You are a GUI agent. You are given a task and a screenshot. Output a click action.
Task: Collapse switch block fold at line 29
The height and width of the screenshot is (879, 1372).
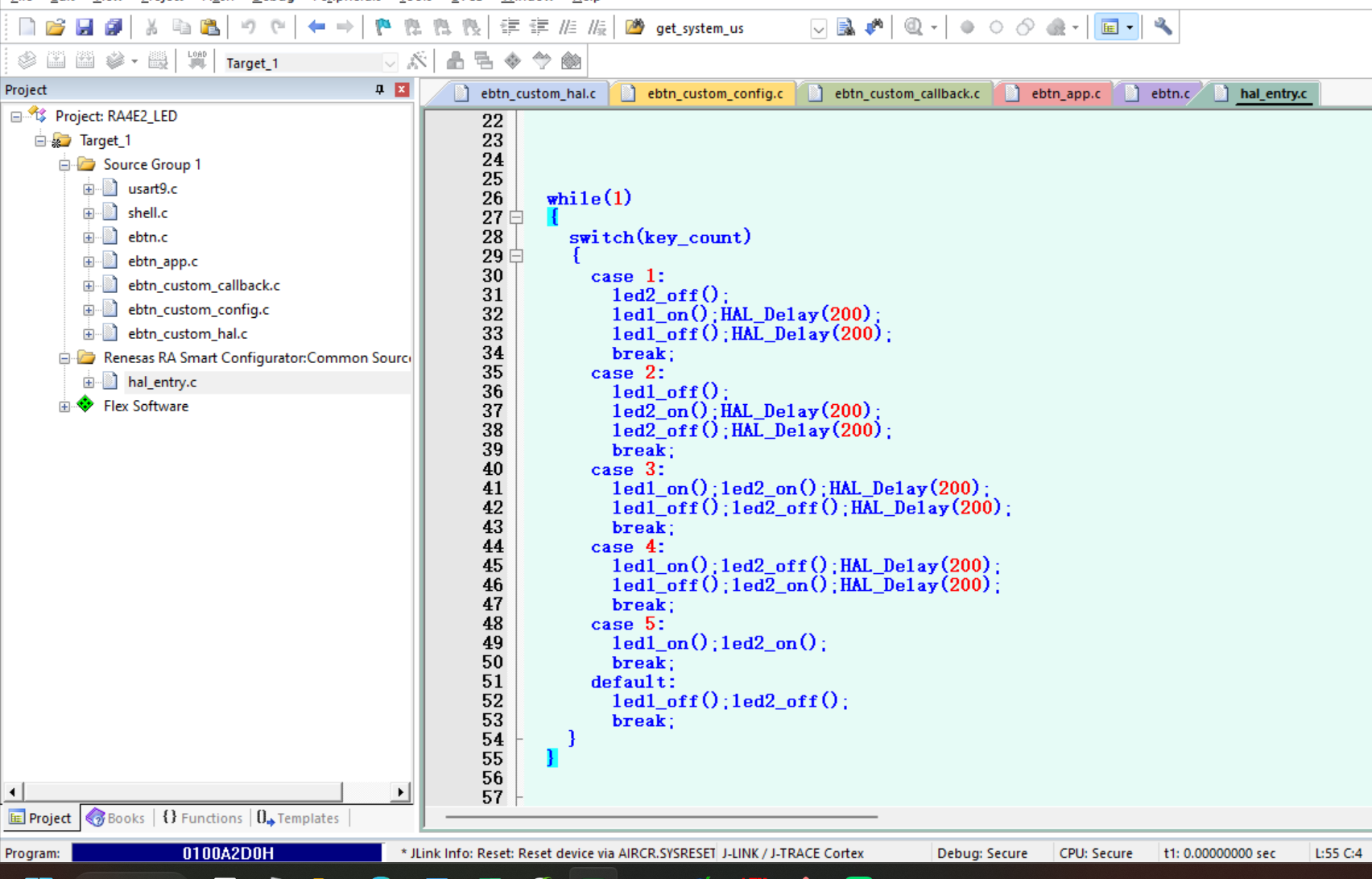(x=516, y=256)
